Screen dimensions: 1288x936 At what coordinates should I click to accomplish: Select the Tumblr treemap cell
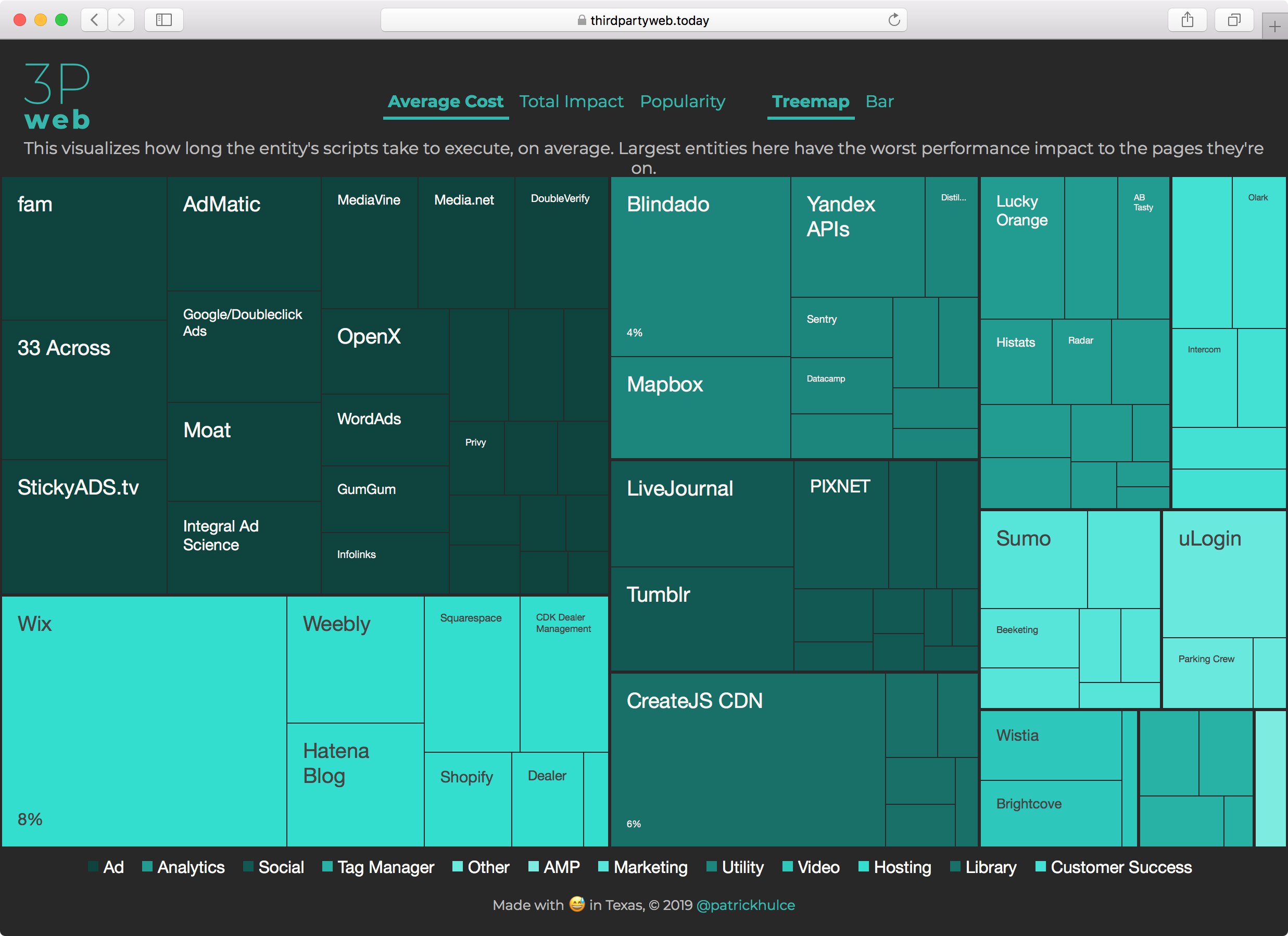tap(702, 618)
